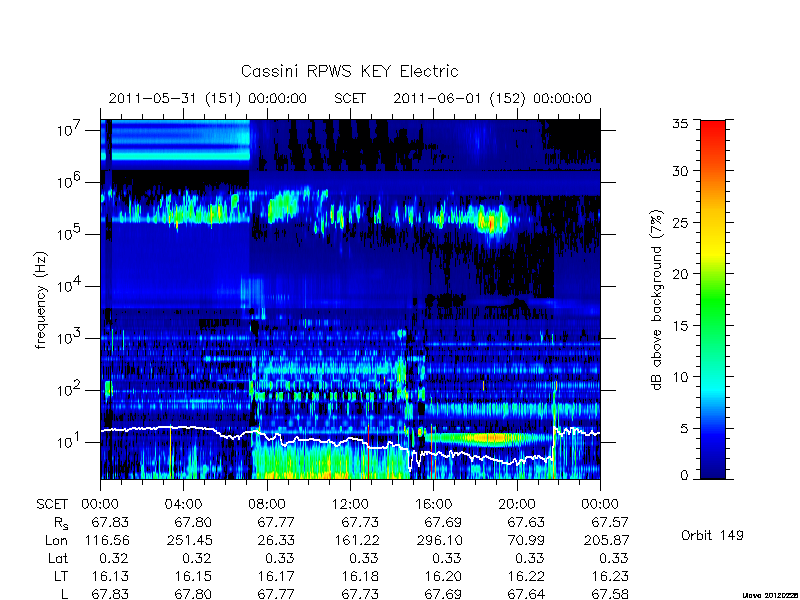This screenshot has height=600, width=800.
Task: Select longitude value 70.99
Action: point(527,540)
